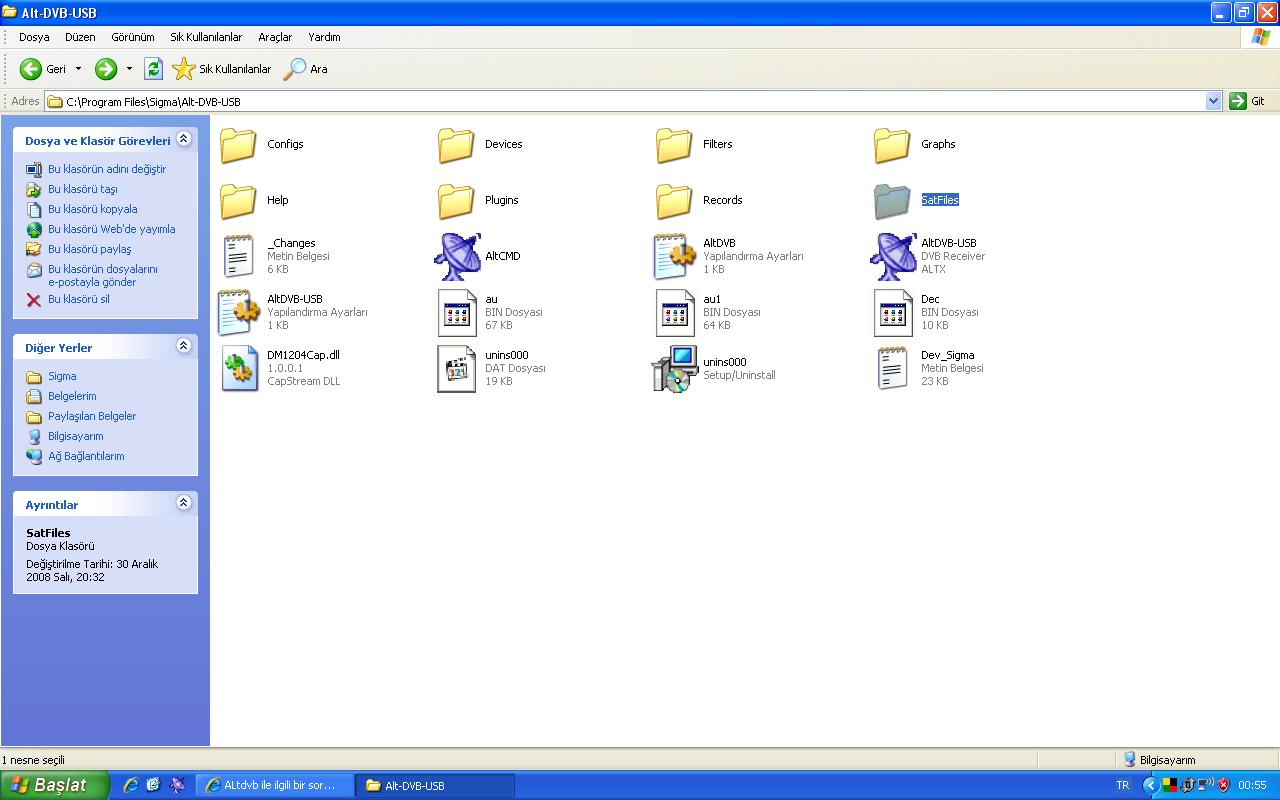Click the address bar path field
The width and height of the screenshot is (1280, 800).
click(625, 101)
